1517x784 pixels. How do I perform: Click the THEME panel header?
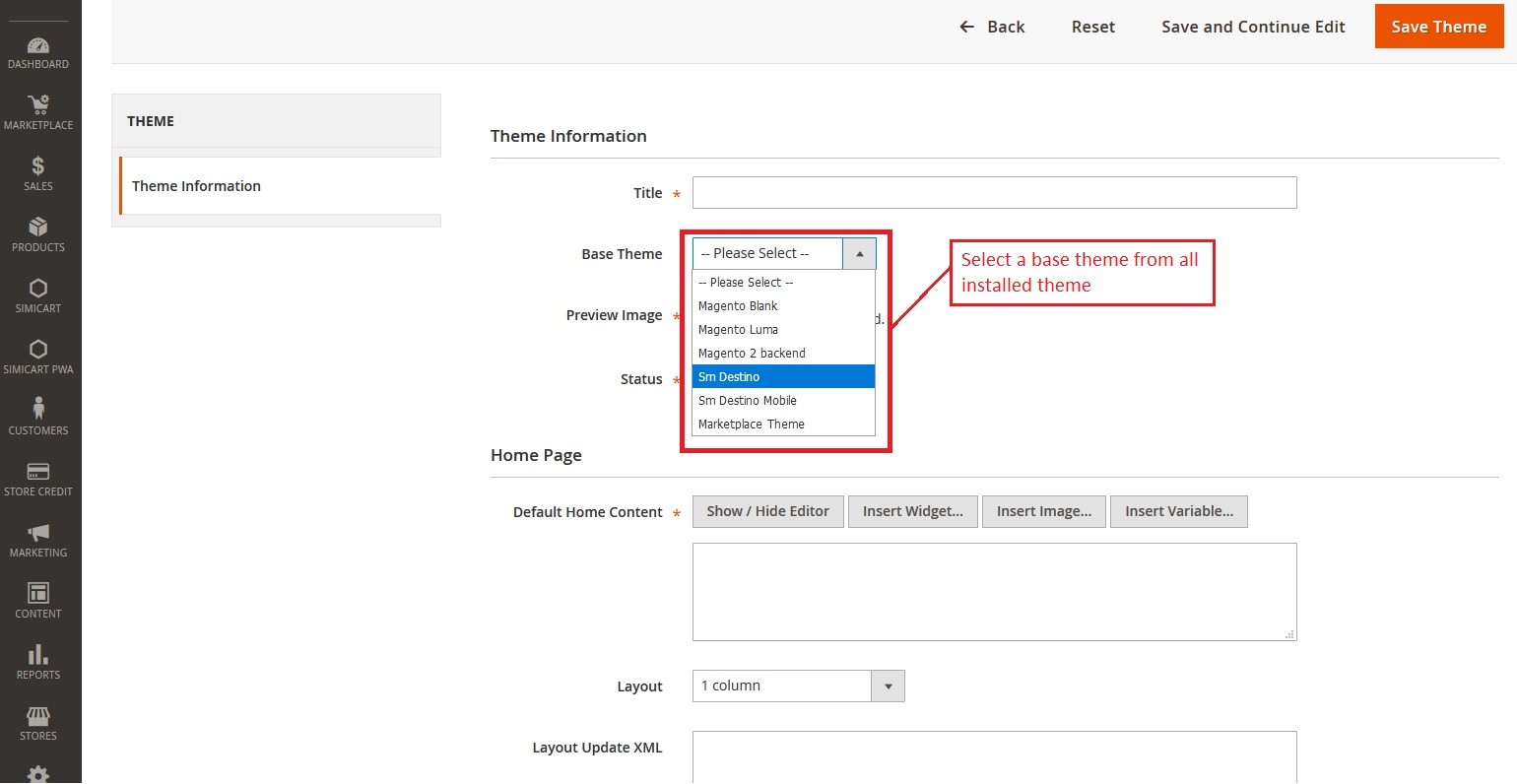coord(150,120)
